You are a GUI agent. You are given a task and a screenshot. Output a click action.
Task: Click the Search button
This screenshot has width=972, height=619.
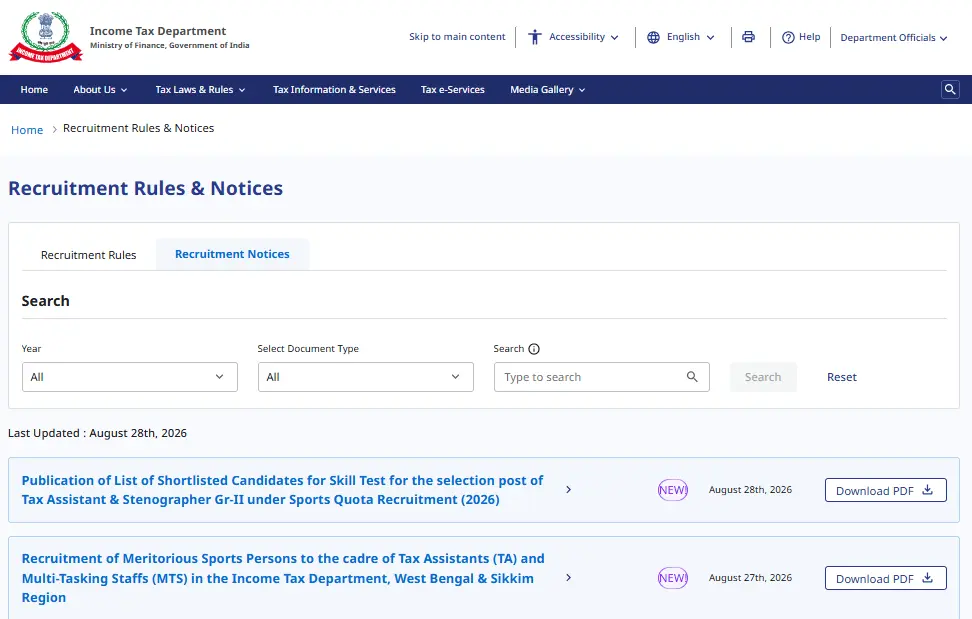point(763,377)
